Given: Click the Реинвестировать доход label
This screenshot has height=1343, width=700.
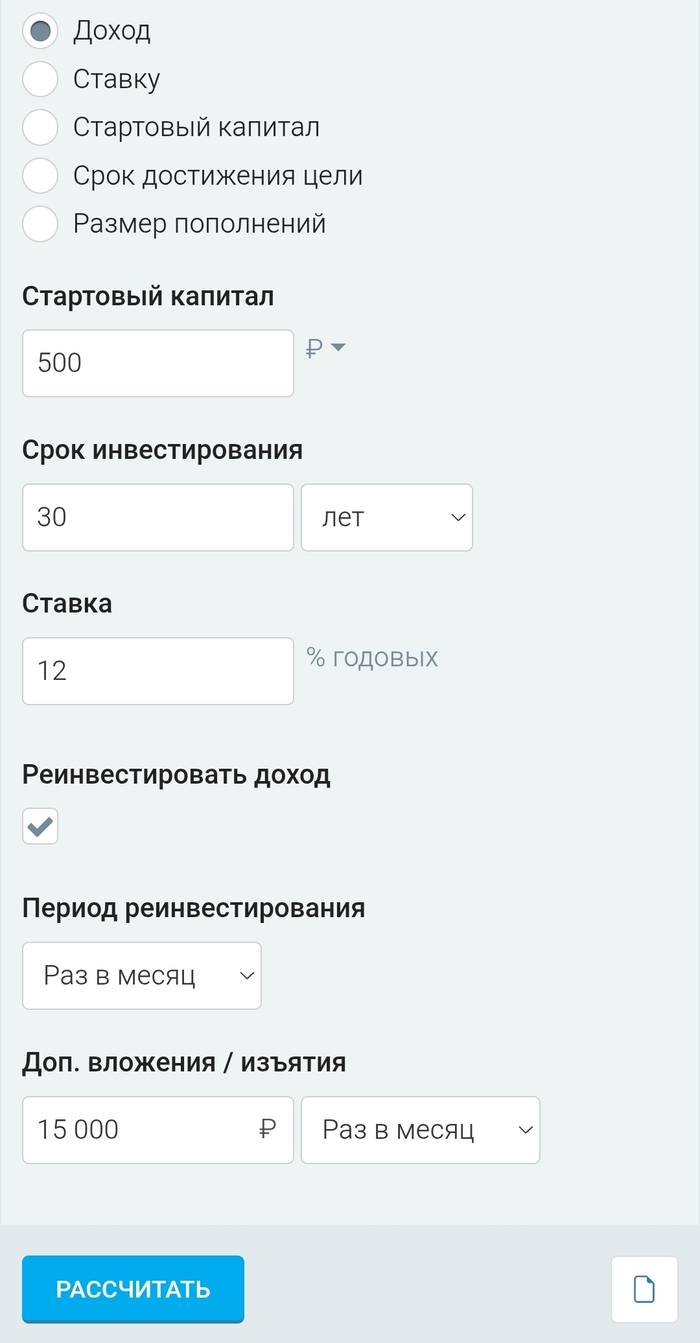Looking at the screenshot, I should point(176,775).
